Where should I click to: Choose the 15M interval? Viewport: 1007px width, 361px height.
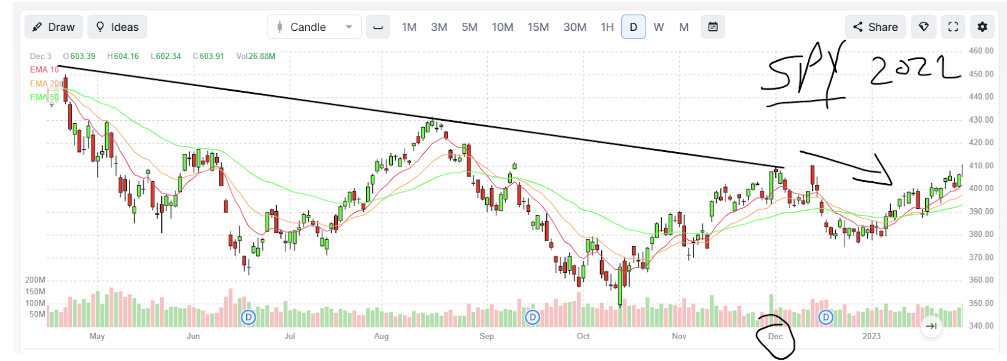click(538, 27)
